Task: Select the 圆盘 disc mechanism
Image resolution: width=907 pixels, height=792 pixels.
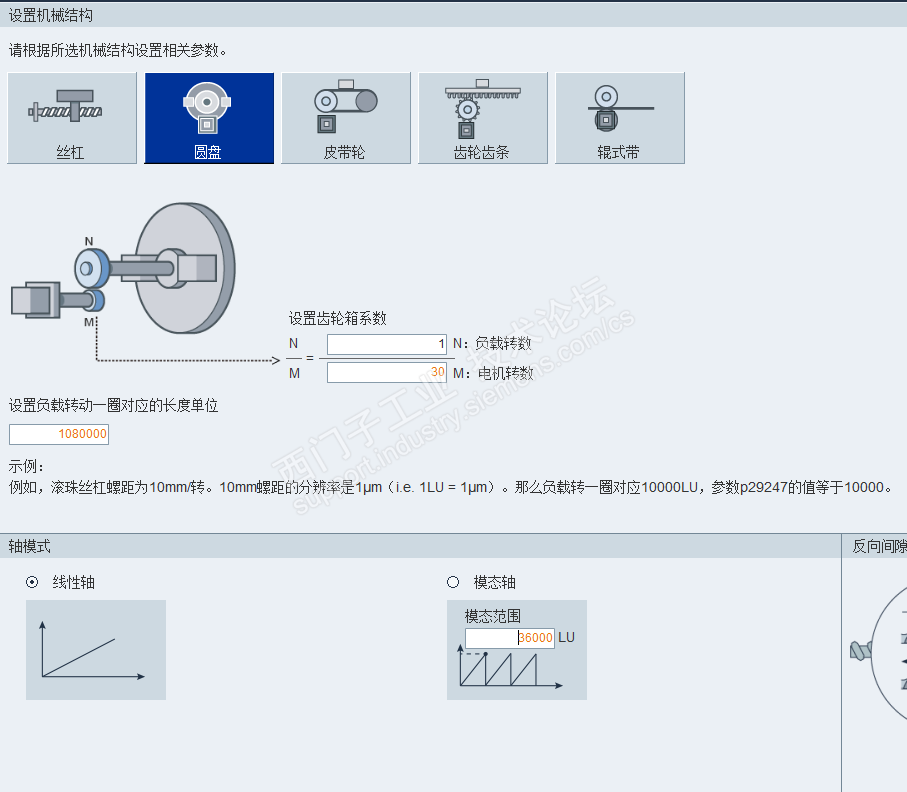Action: tap(209, 118)
